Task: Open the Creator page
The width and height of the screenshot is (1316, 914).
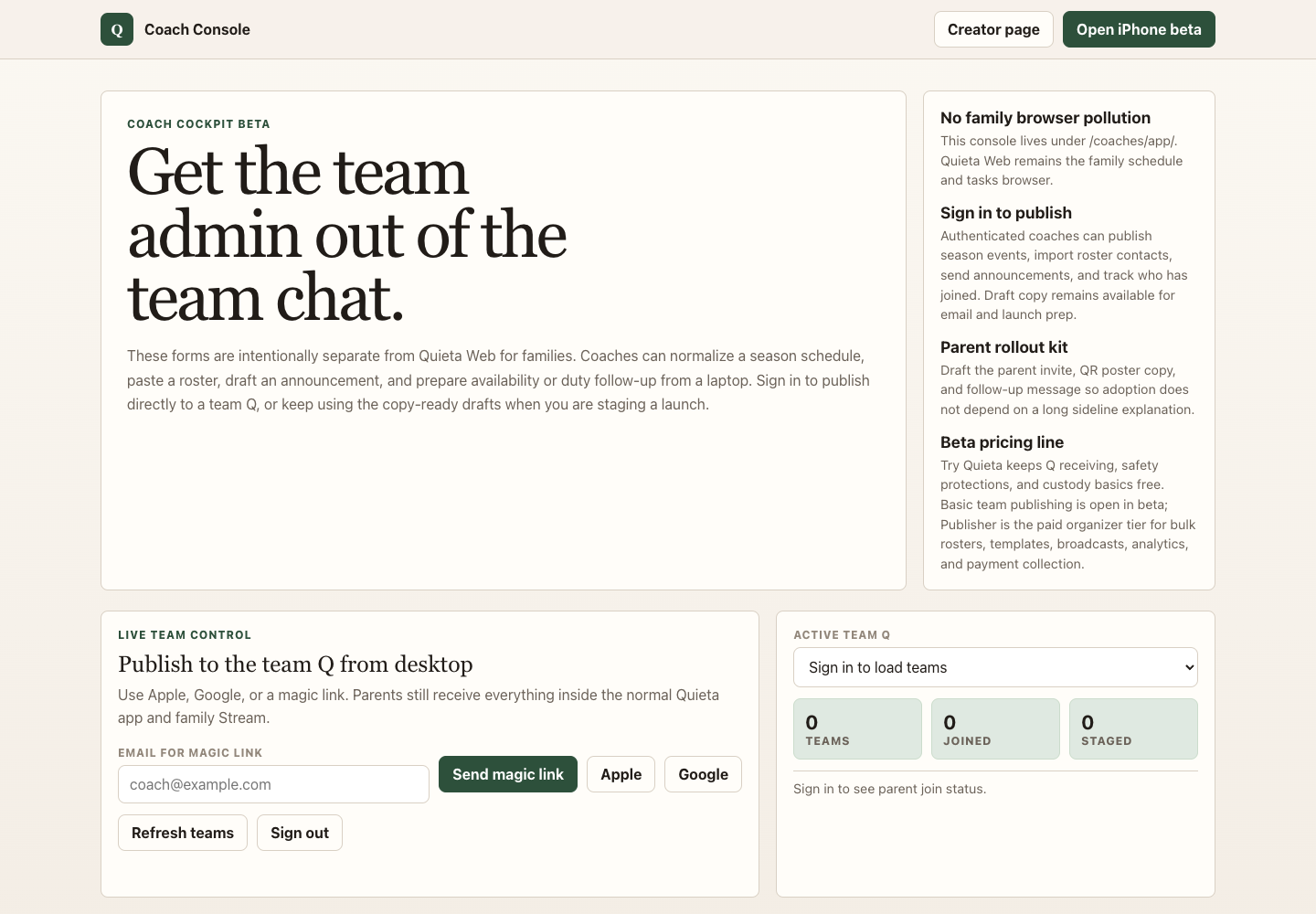Action: click(x=993, y=29)
